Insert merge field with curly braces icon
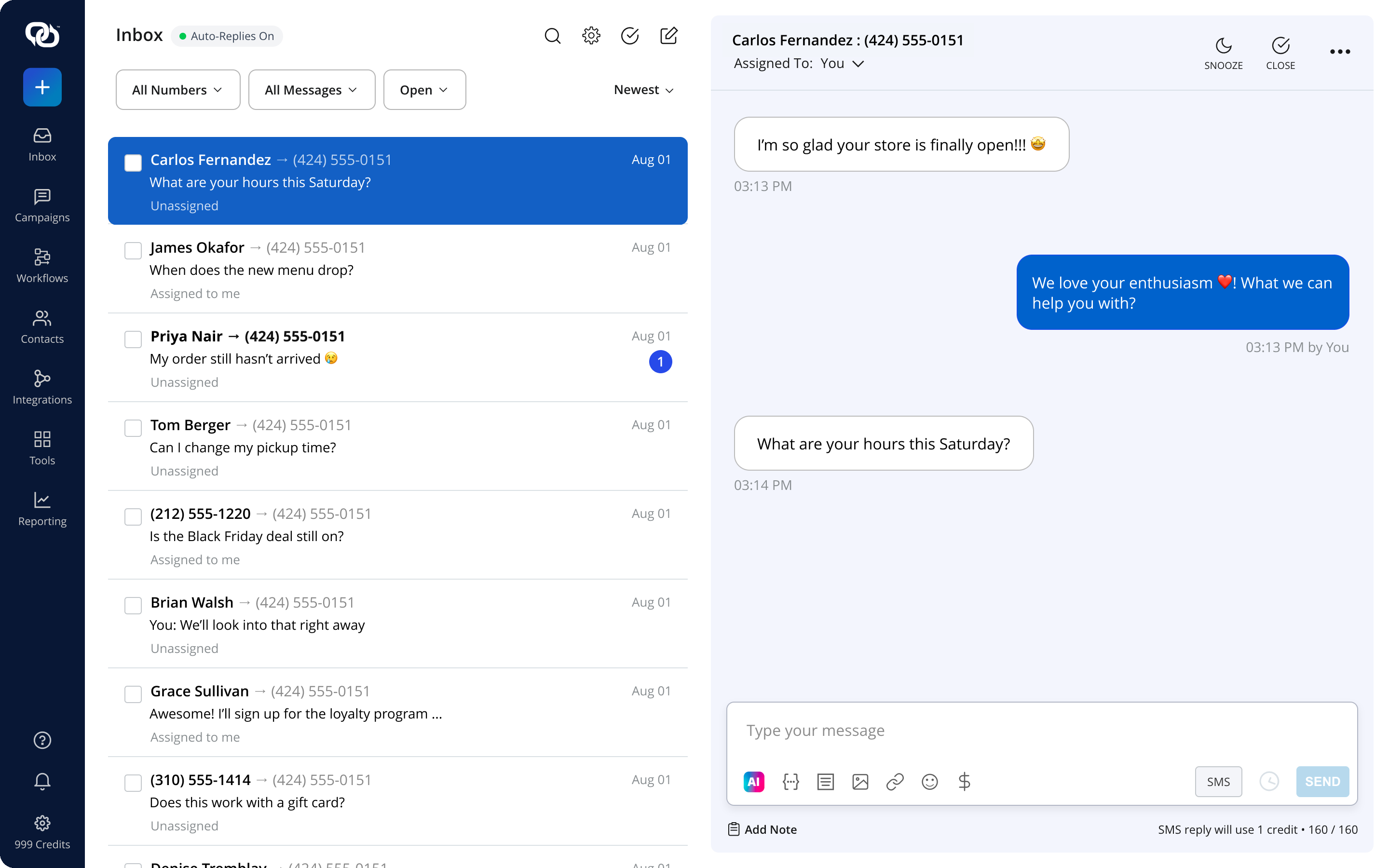Screen dimensions: 1389x868 coord(790,781)
